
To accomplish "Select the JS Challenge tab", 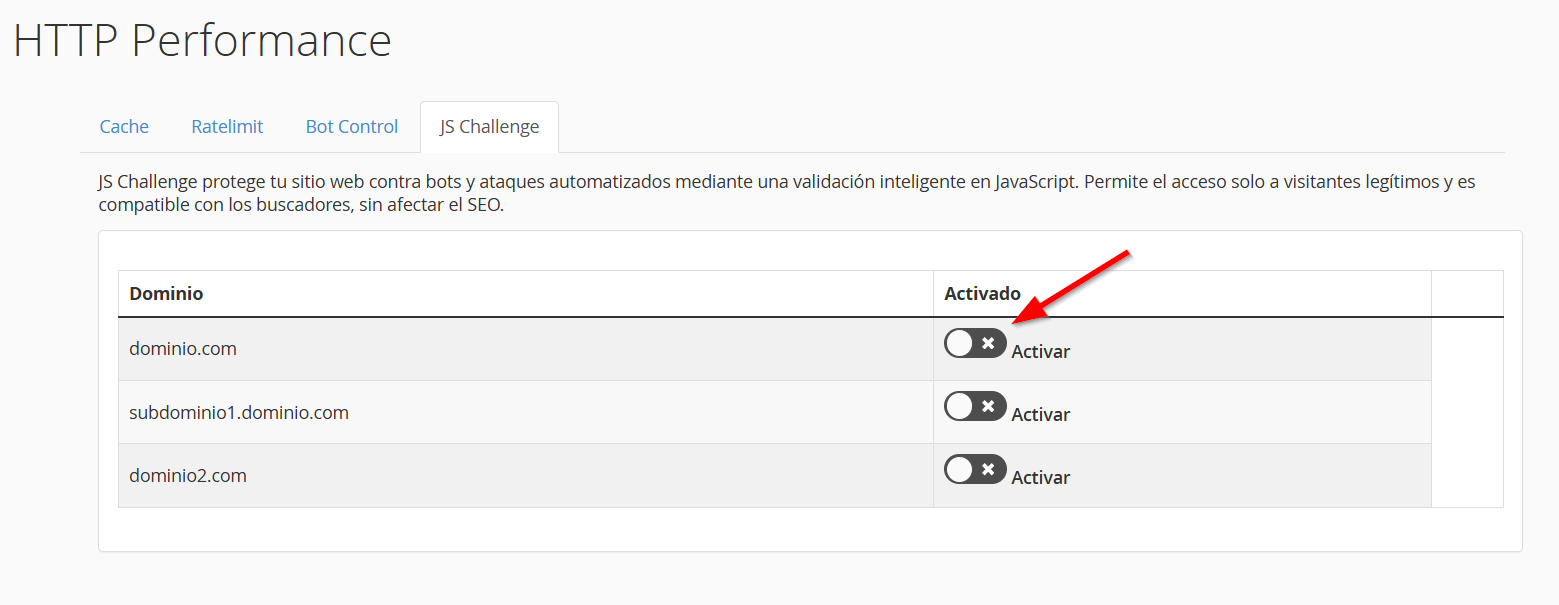I will click(x=489, y=127).
